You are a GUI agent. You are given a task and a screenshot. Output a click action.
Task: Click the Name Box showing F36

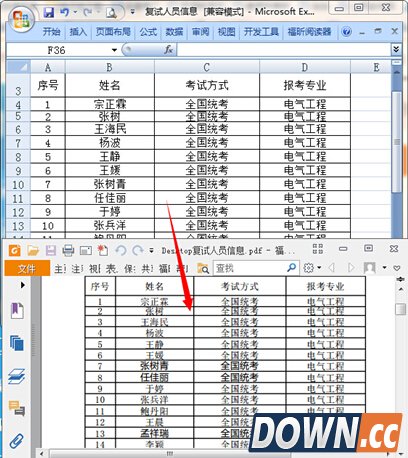[x=57, y=50]
